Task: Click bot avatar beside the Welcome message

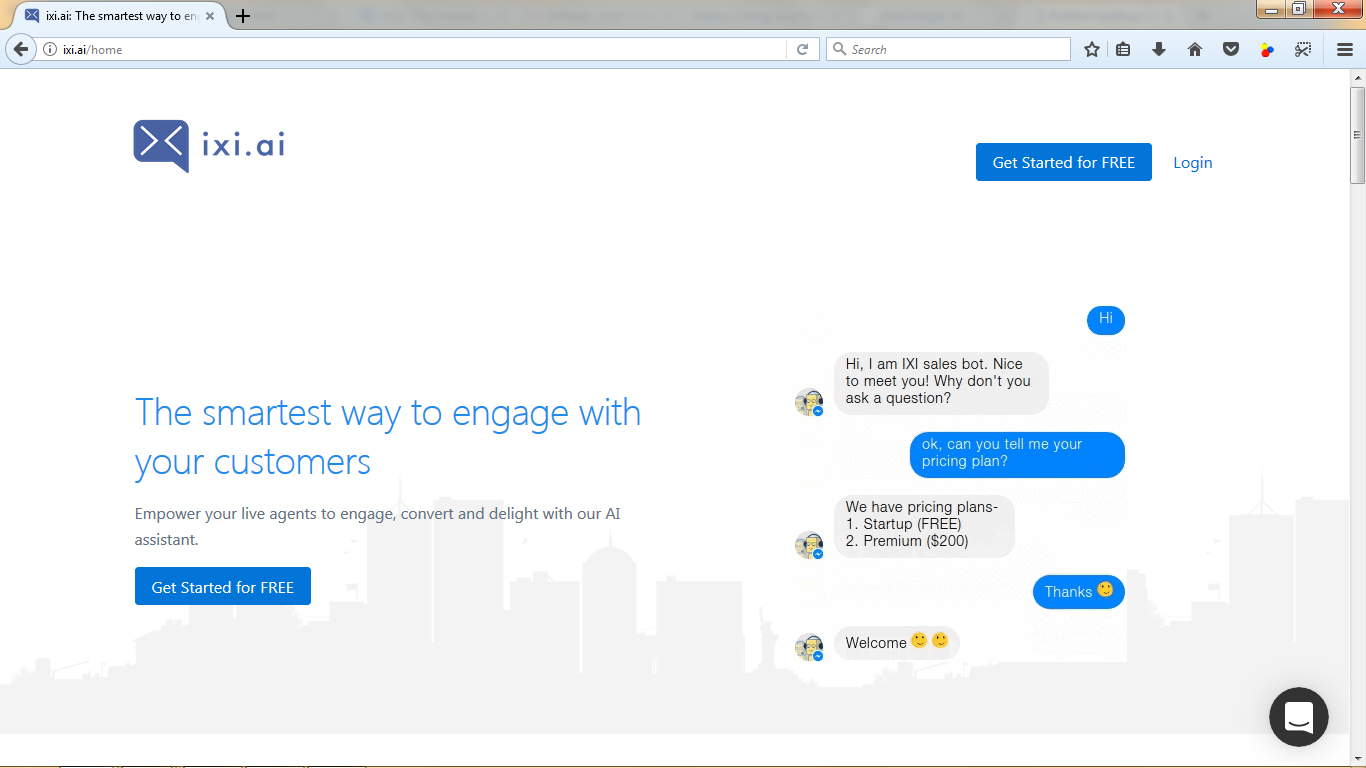Action: pyautogui.click(x=809, y=647)
